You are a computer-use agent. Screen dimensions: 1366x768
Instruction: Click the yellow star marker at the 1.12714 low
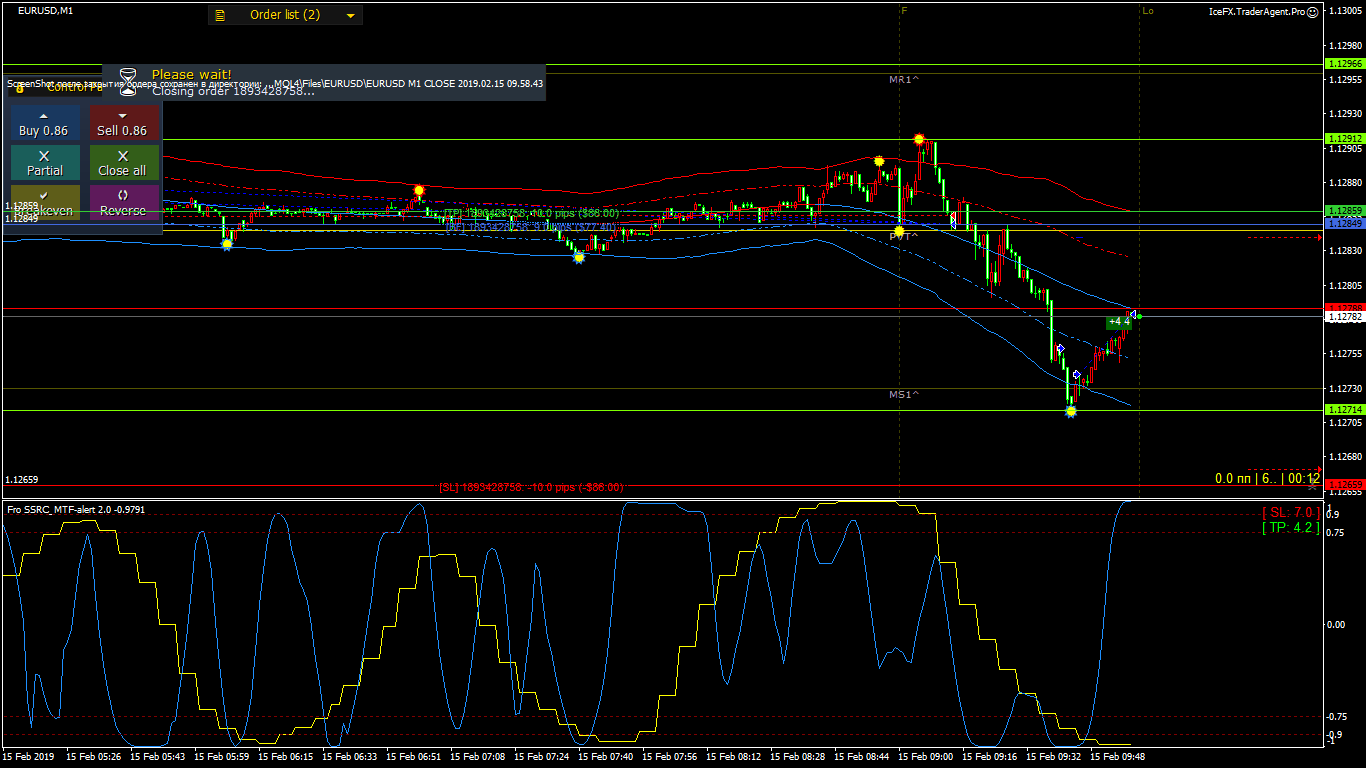pos(1071,411)
